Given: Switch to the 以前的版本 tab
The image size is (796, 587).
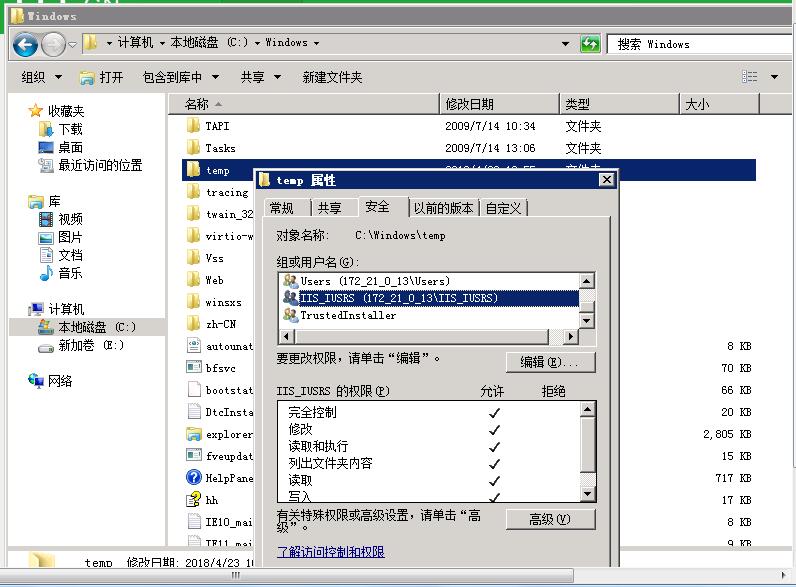Looking at the screenshot, I should pos(443,208).
